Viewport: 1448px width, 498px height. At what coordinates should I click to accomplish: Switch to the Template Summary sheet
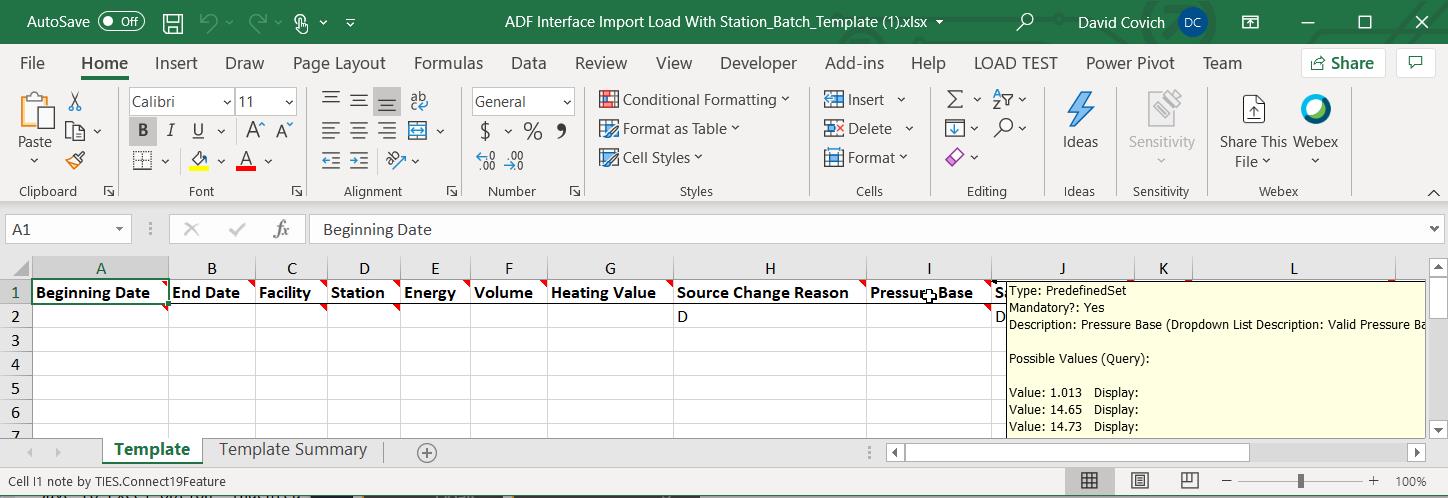click(293, 450)
